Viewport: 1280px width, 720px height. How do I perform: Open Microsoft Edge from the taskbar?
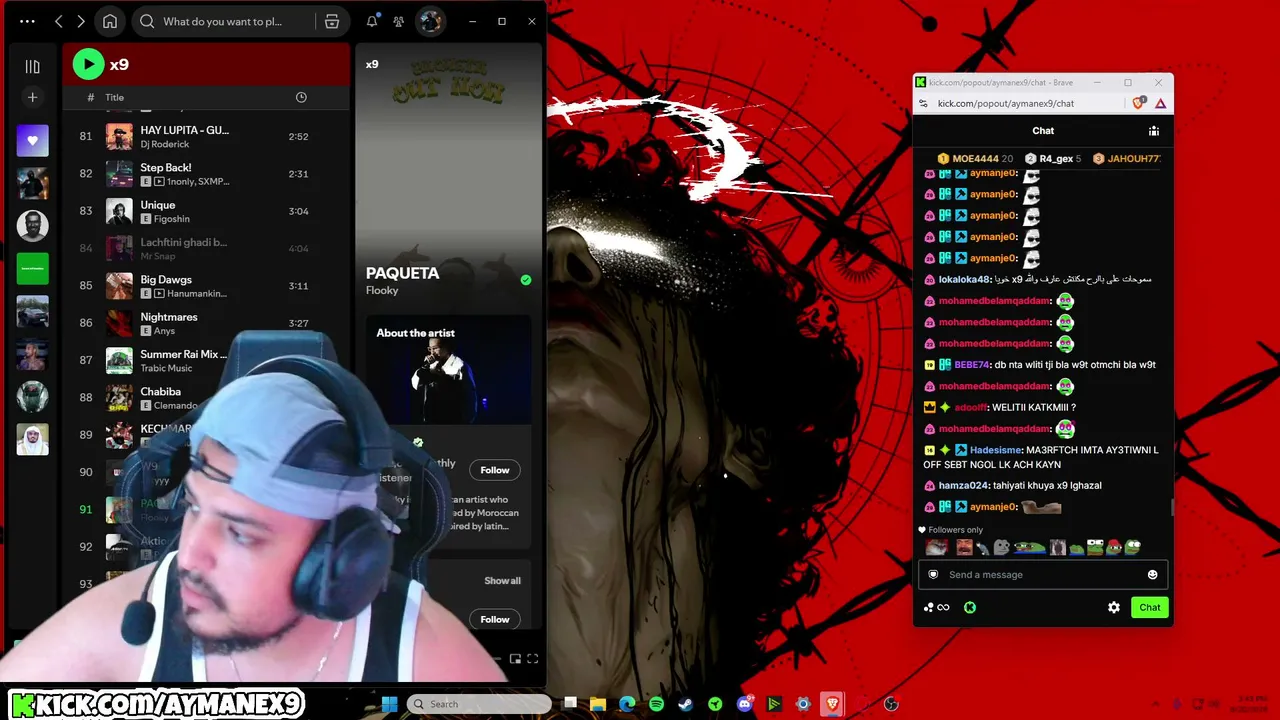point(627,704)
